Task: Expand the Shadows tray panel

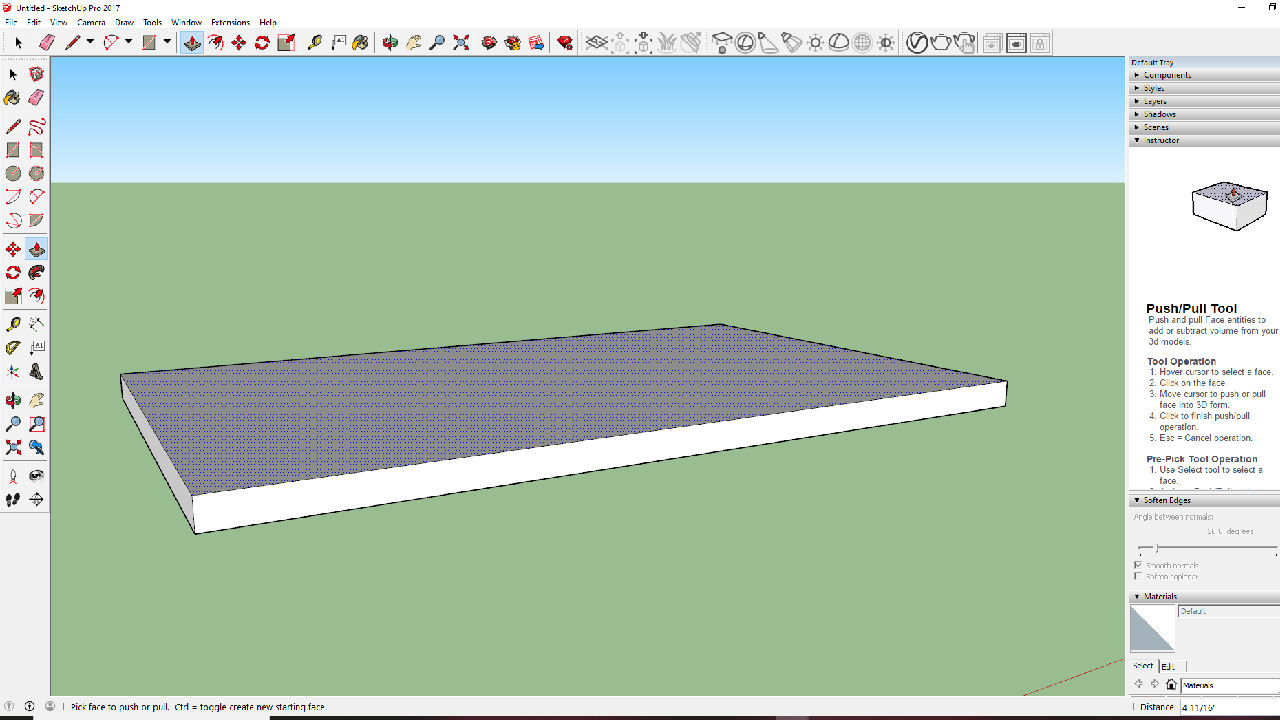Action: [1204, 114]
